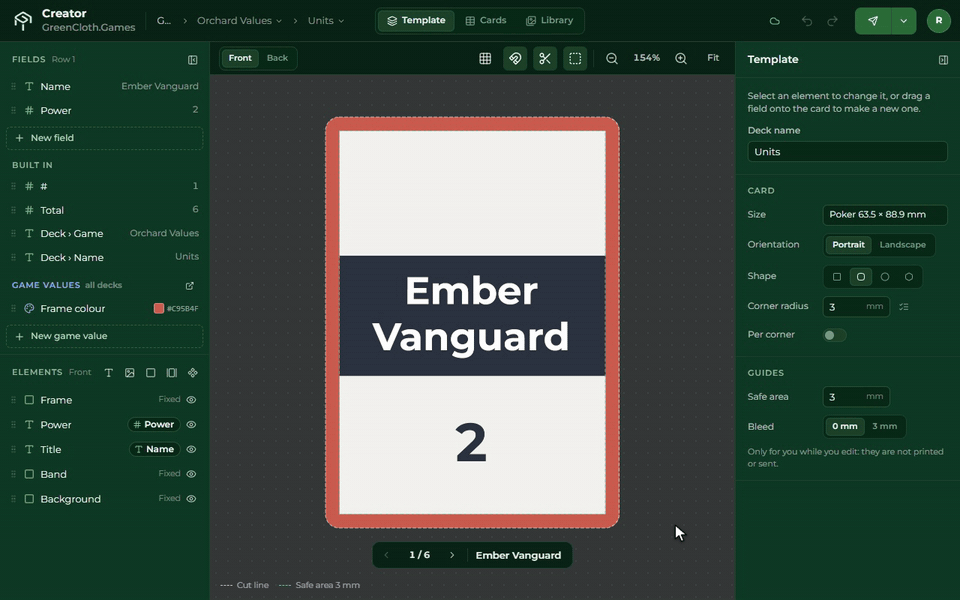Zoom in on the canvas
Image resolution: width=960 pixels, height=600 pixels.
click(681, 58)
